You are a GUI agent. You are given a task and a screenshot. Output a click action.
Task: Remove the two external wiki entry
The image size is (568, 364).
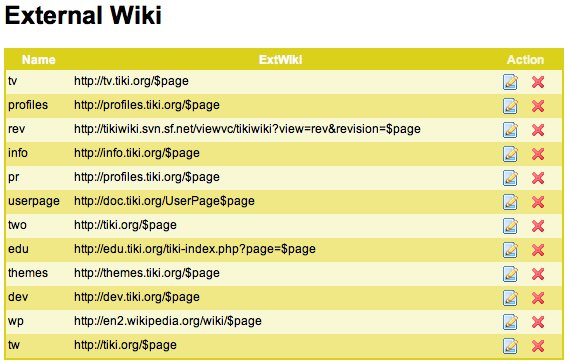point(538,226)
